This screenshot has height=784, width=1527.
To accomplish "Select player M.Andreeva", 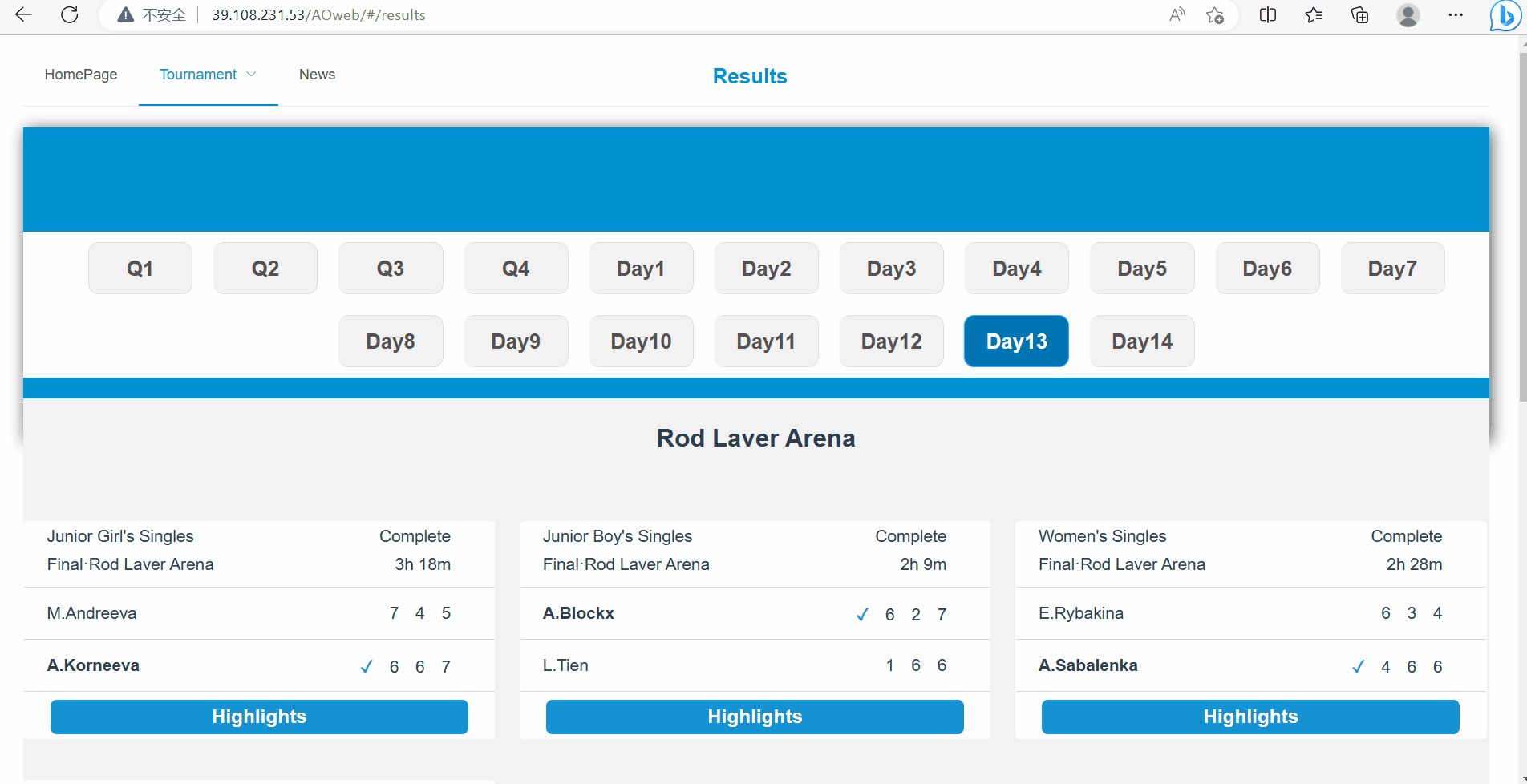I will [x=91, y=613].
